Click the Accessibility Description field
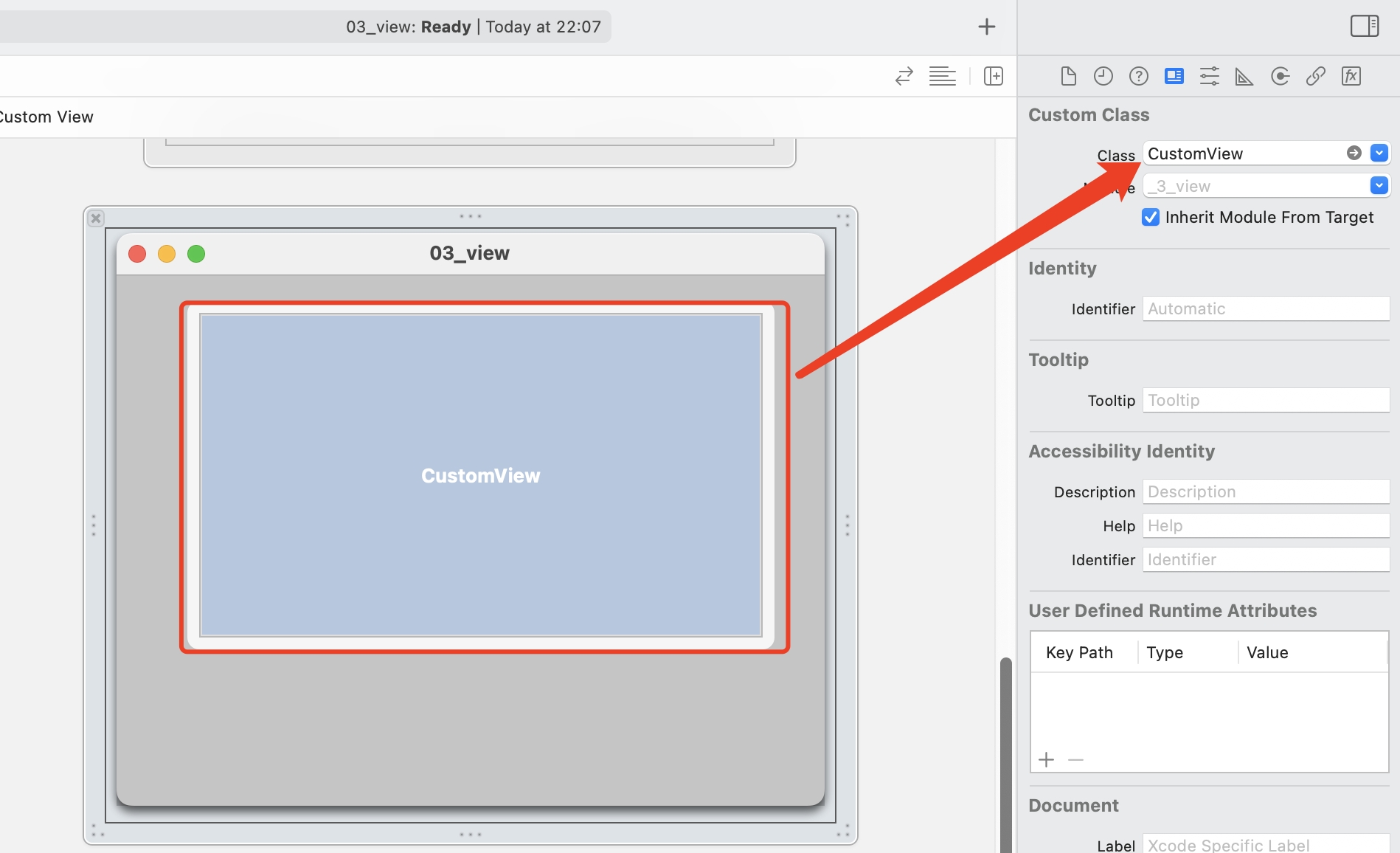1400x853 pixels. click(x=1266, y=491)
